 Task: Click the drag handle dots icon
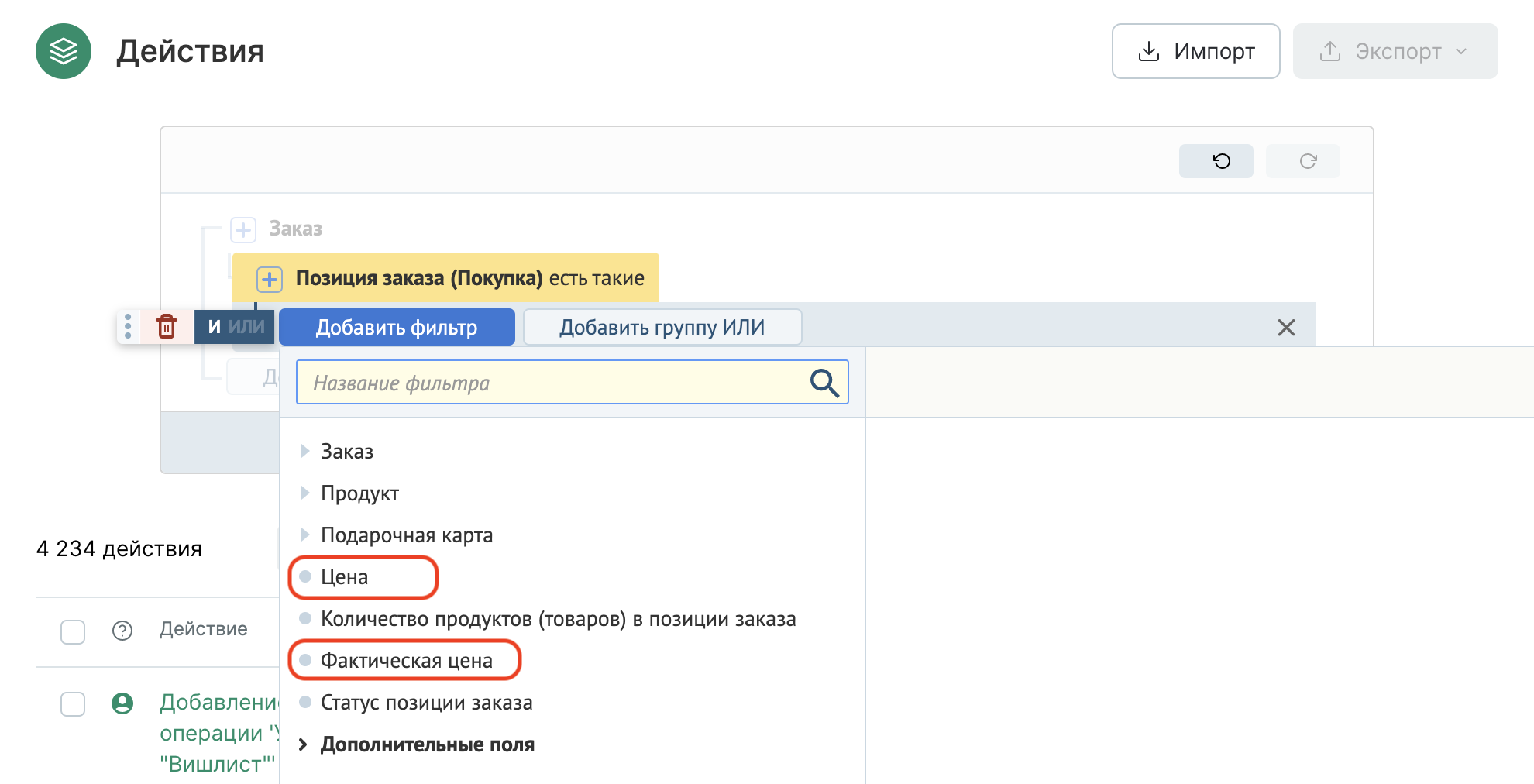[x=128, y=326]
